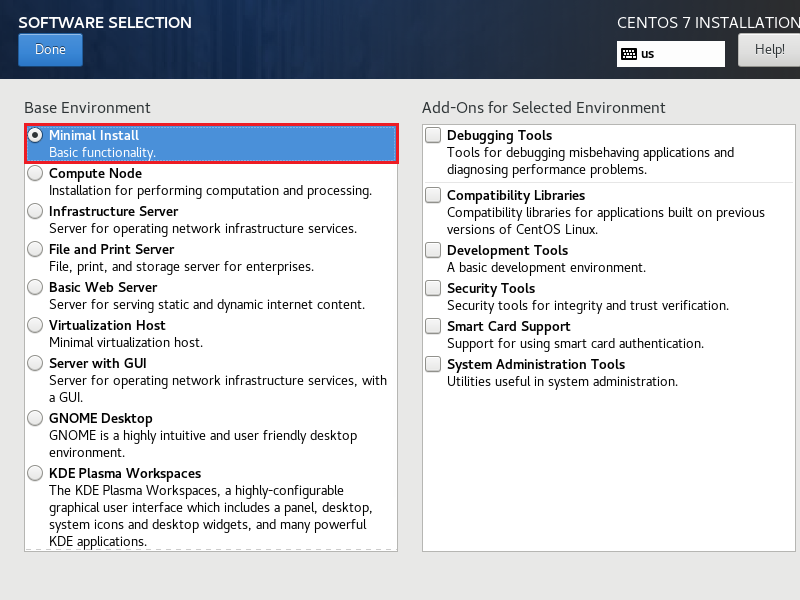Click the keyboard icon beside us

tap(629, 54)
